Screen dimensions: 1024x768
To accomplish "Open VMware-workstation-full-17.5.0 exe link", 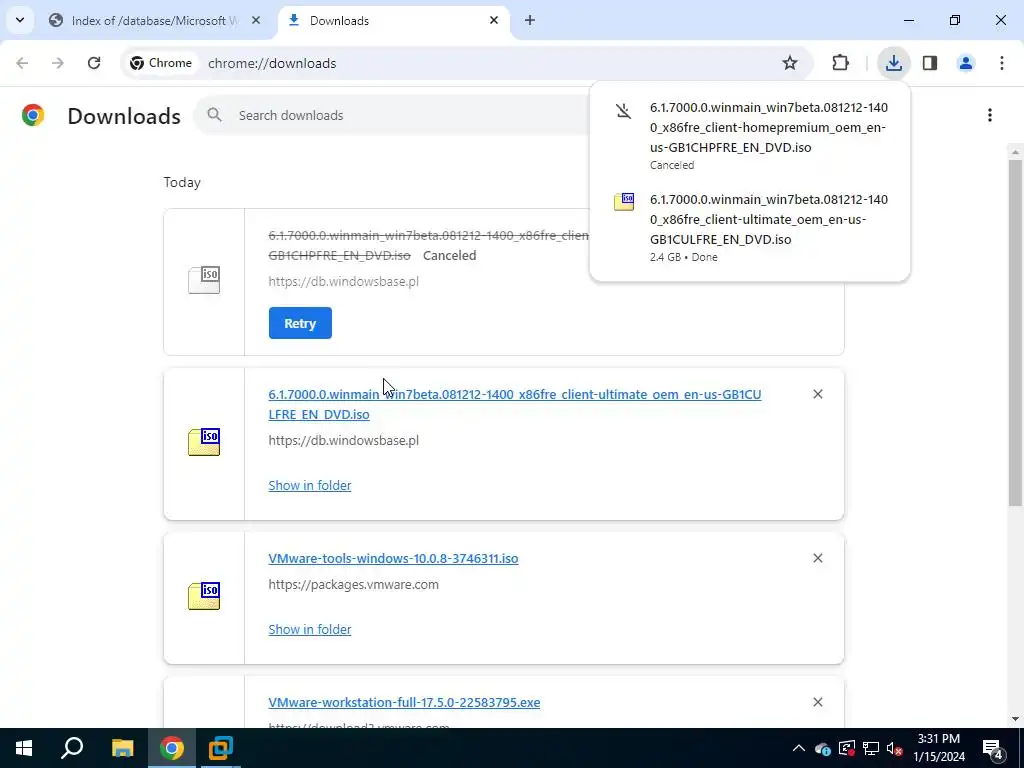I will click(404, 703).
